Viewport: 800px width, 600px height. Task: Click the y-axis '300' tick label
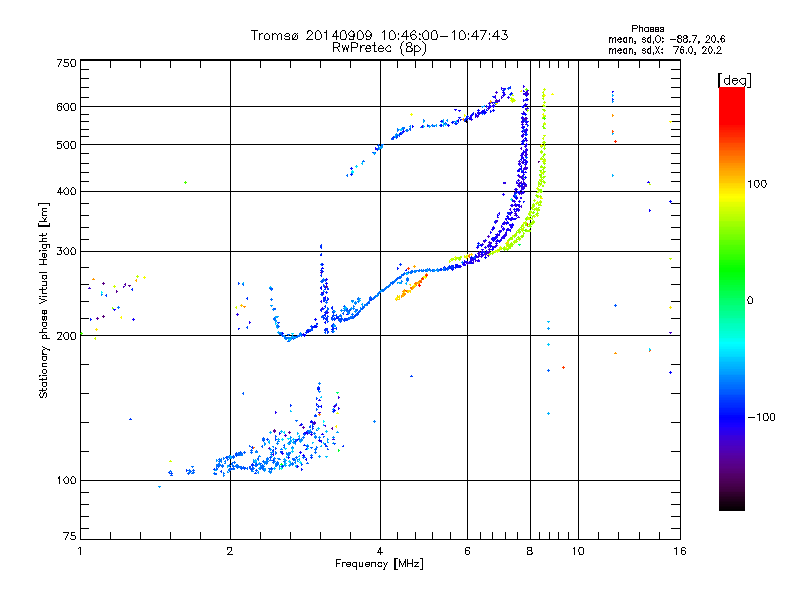(x=66, y=252)
